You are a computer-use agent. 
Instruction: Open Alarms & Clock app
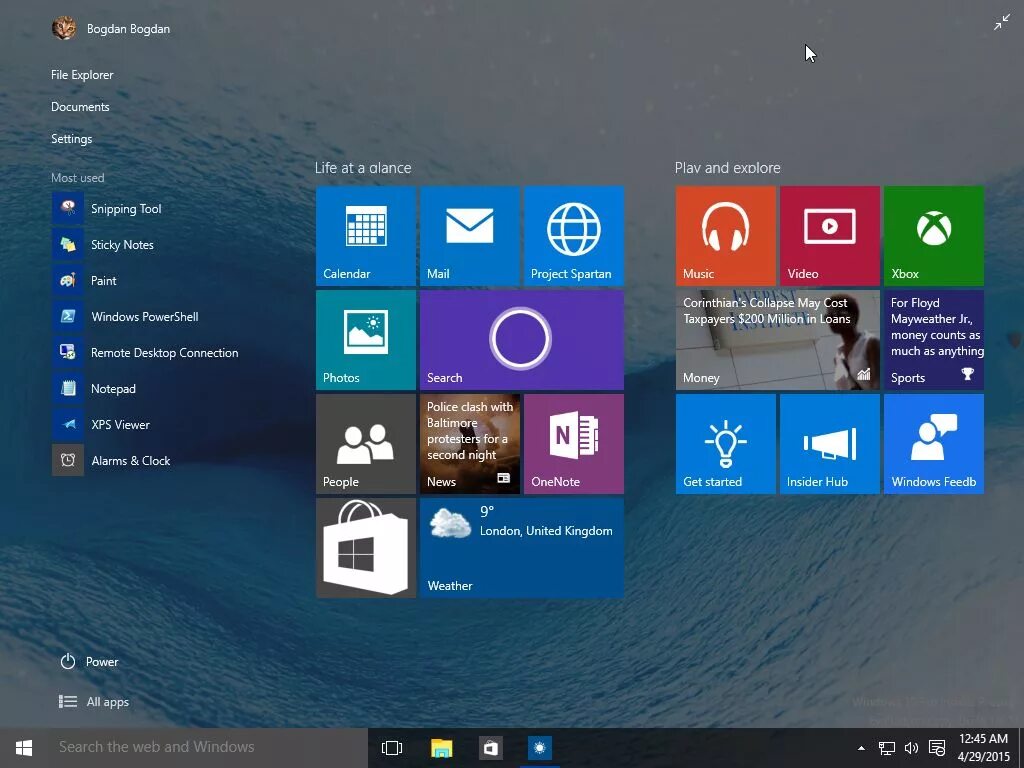tap(112, 460)
